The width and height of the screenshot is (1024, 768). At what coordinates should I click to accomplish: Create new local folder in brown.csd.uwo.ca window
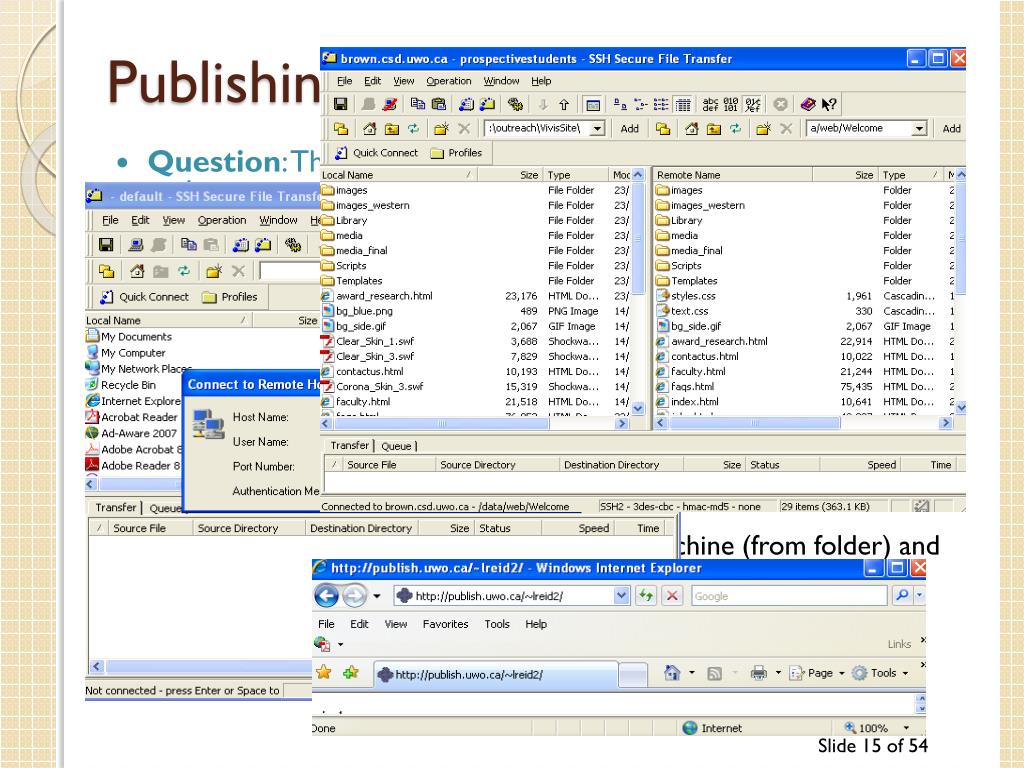tap(441, 129)
